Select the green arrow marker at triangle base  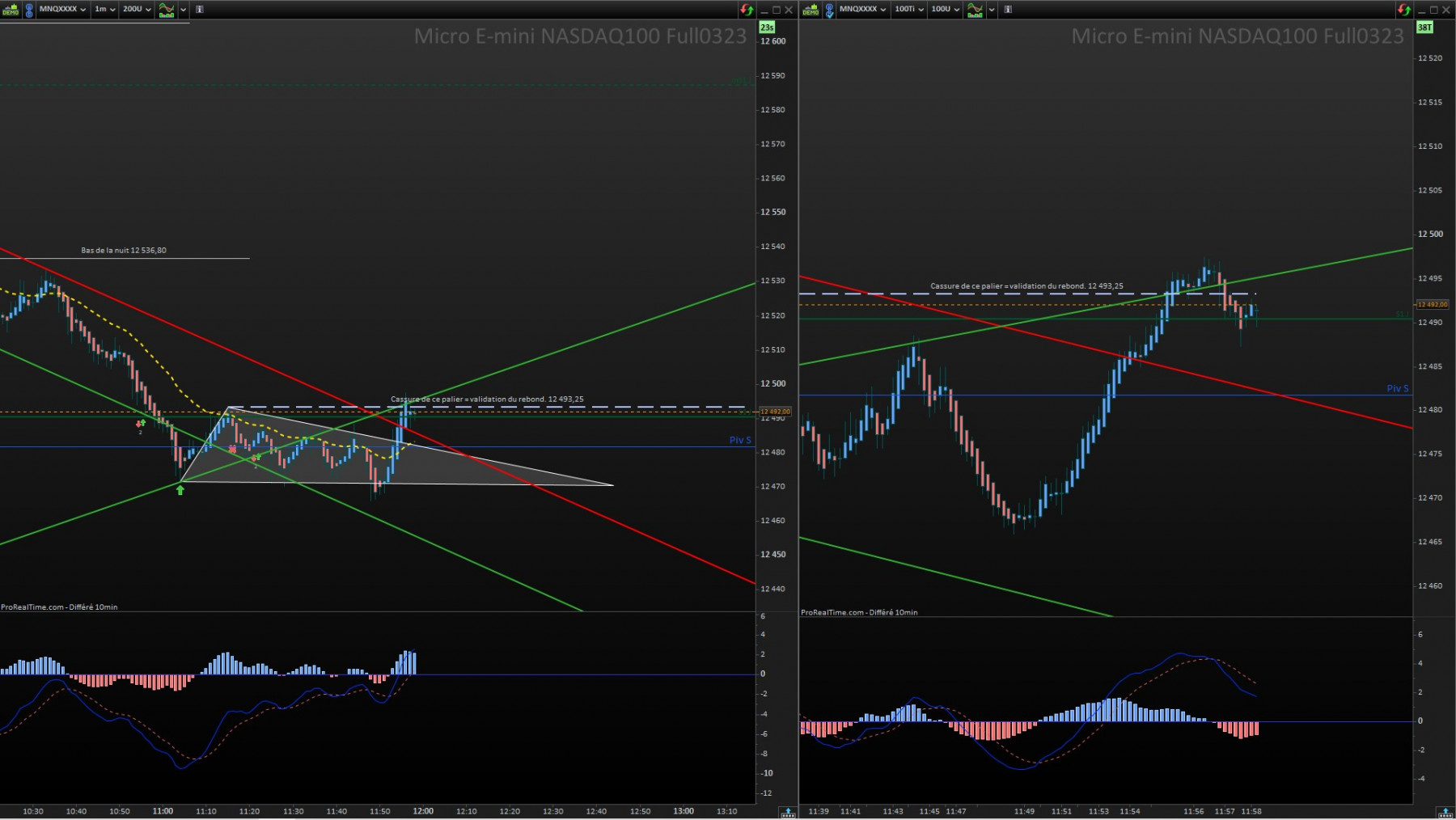[180, 490]
